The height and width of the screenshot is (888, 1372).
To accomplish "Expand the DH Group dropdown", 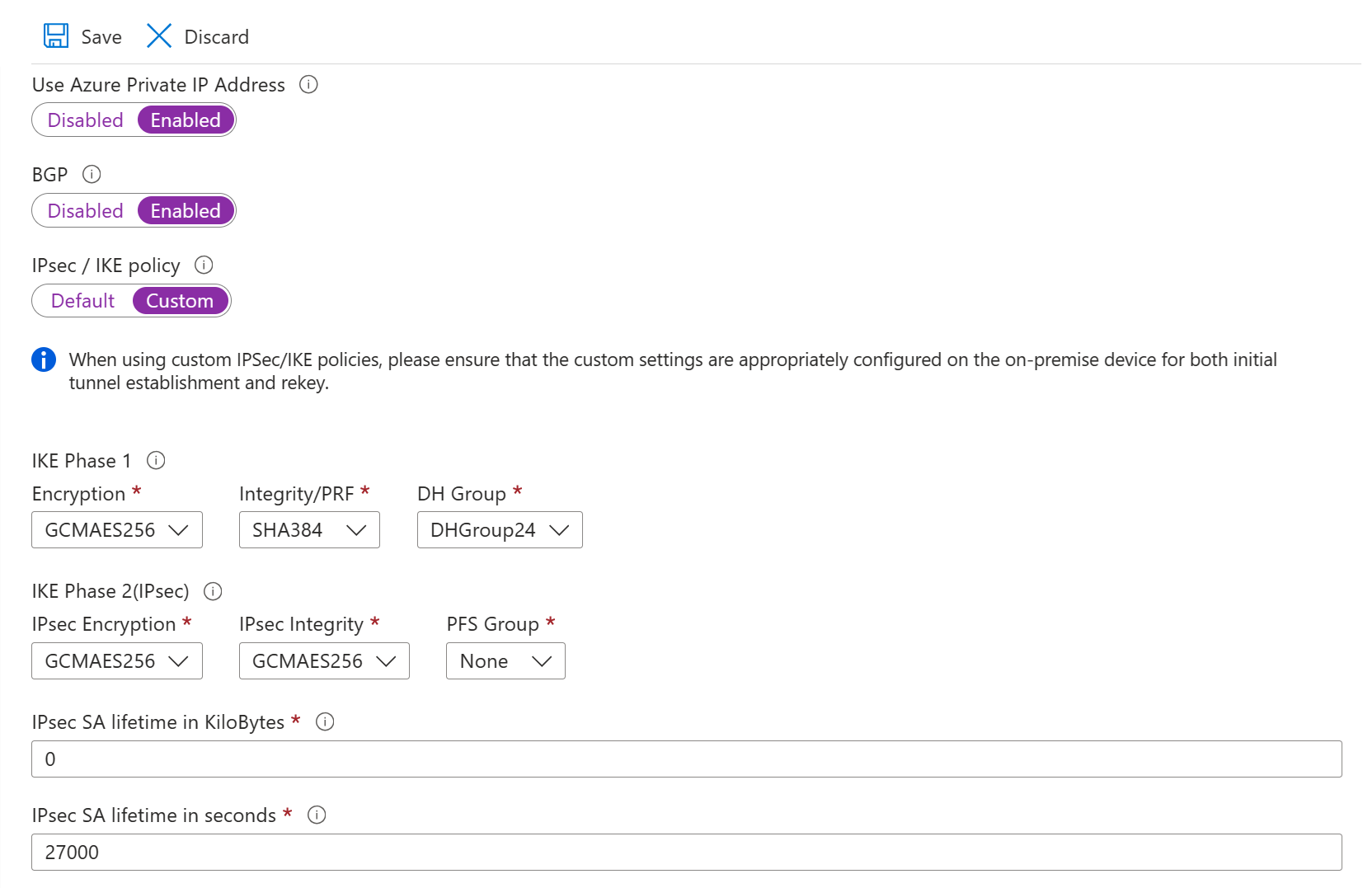I will [x=500, y=529].
